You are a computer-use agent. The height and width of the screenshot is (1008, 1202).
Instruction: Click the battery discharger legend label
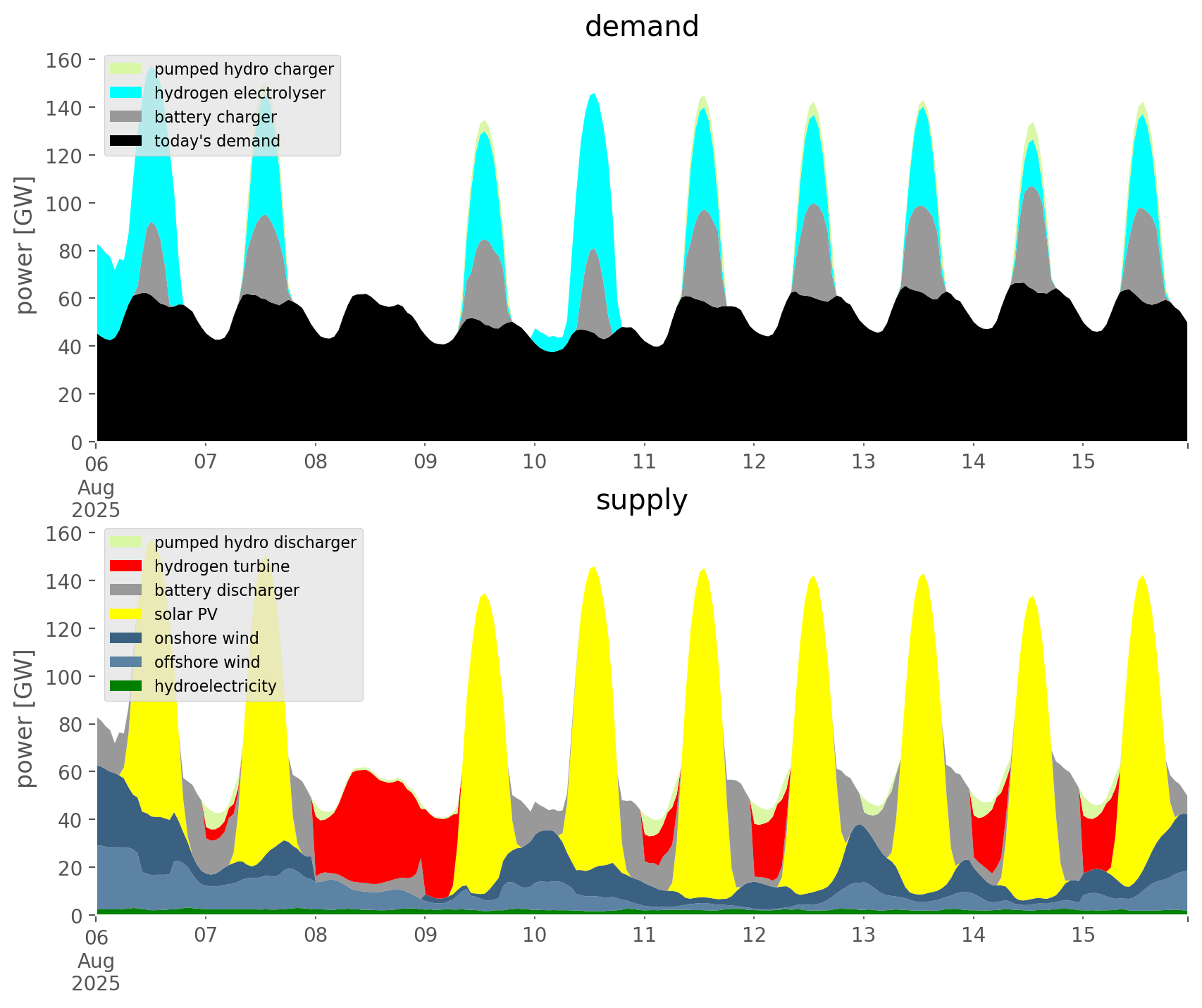[x=226, y=590]
